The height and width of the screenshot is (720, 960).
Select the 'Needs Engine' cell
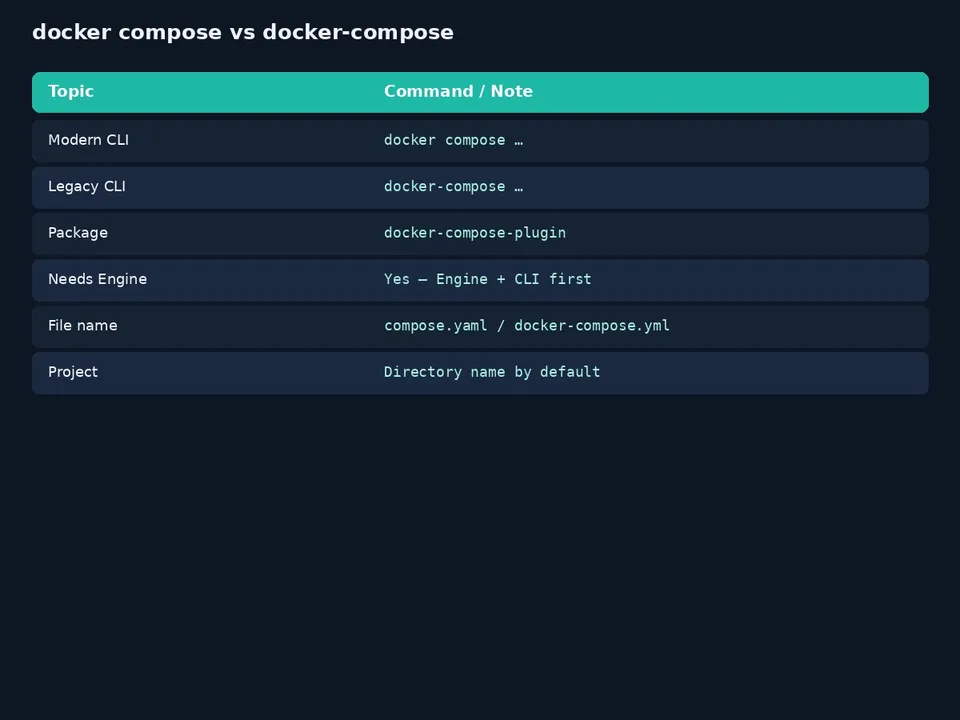tap(97, 279)
